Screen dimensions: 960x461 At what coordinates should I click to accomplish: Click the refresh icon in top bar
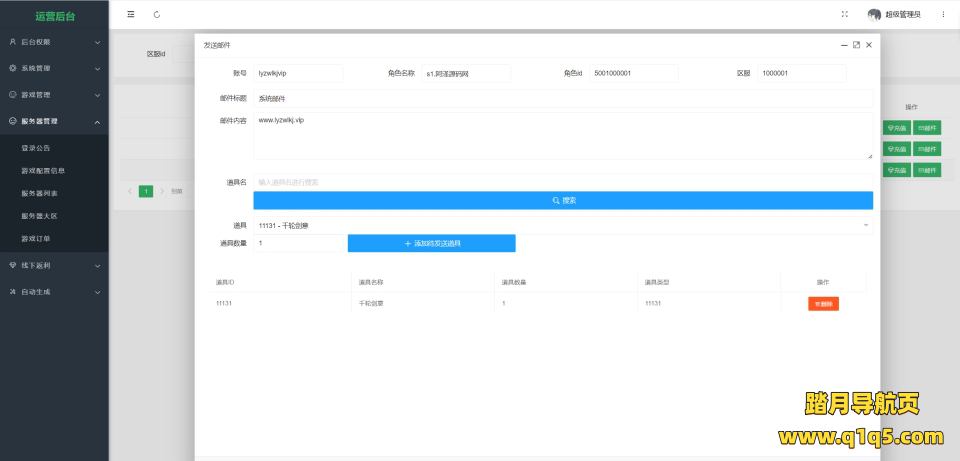coord(157,14)
